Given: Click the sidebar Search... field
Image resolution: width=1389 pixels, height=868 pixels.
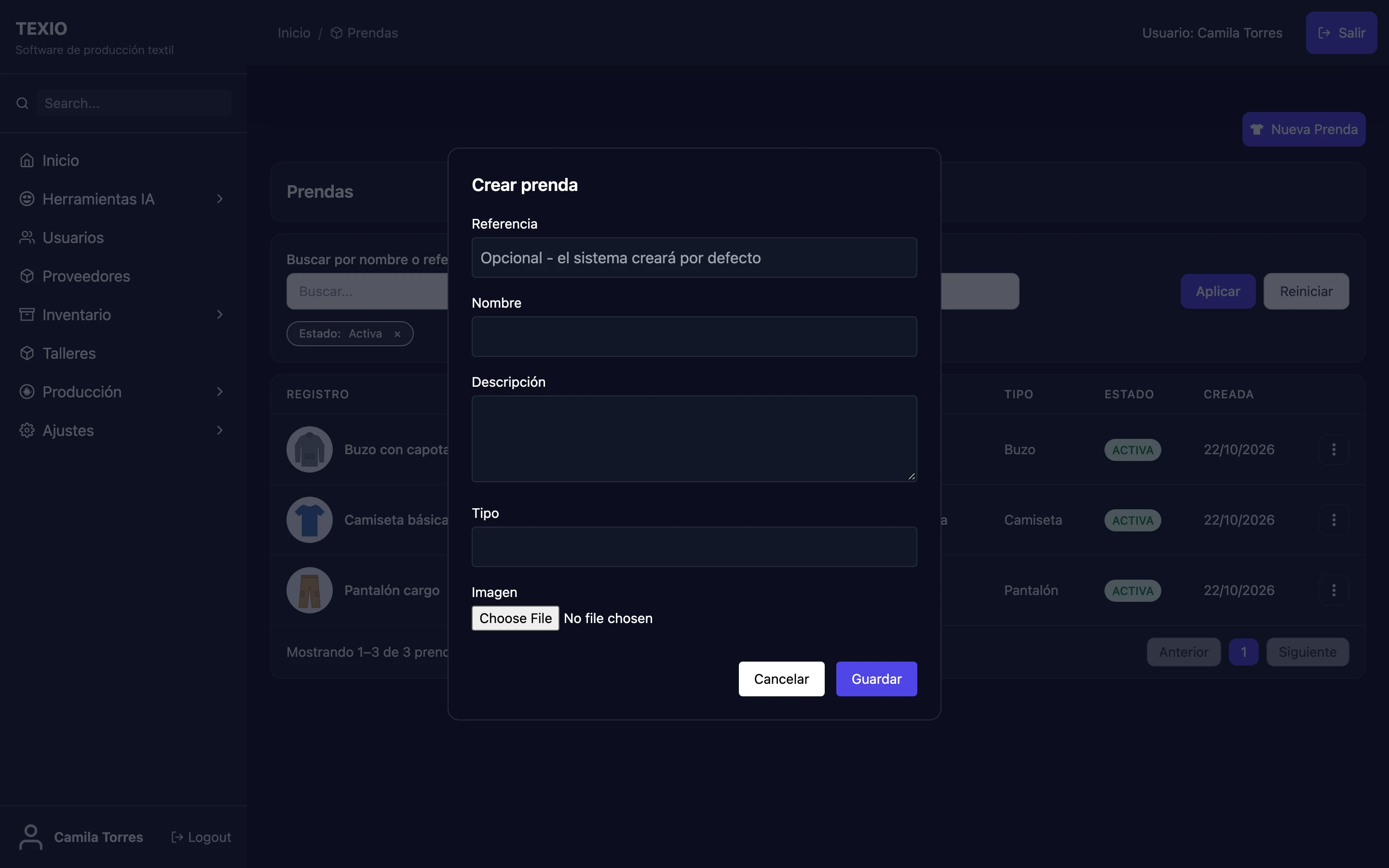Looking at the screenshot, I should pos(134,103).
